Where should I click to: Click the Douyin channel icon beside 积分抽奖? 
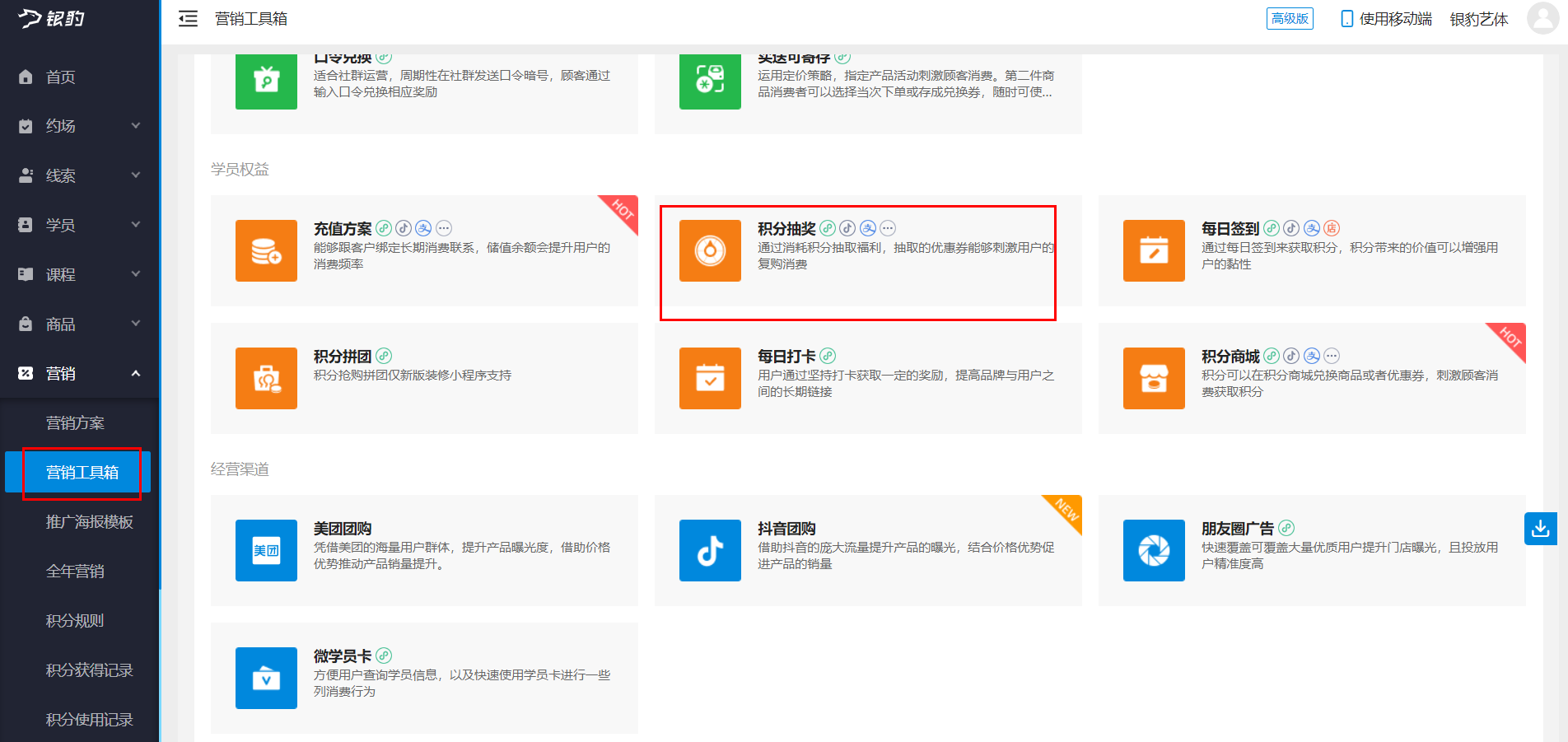(x=847, y=228)
